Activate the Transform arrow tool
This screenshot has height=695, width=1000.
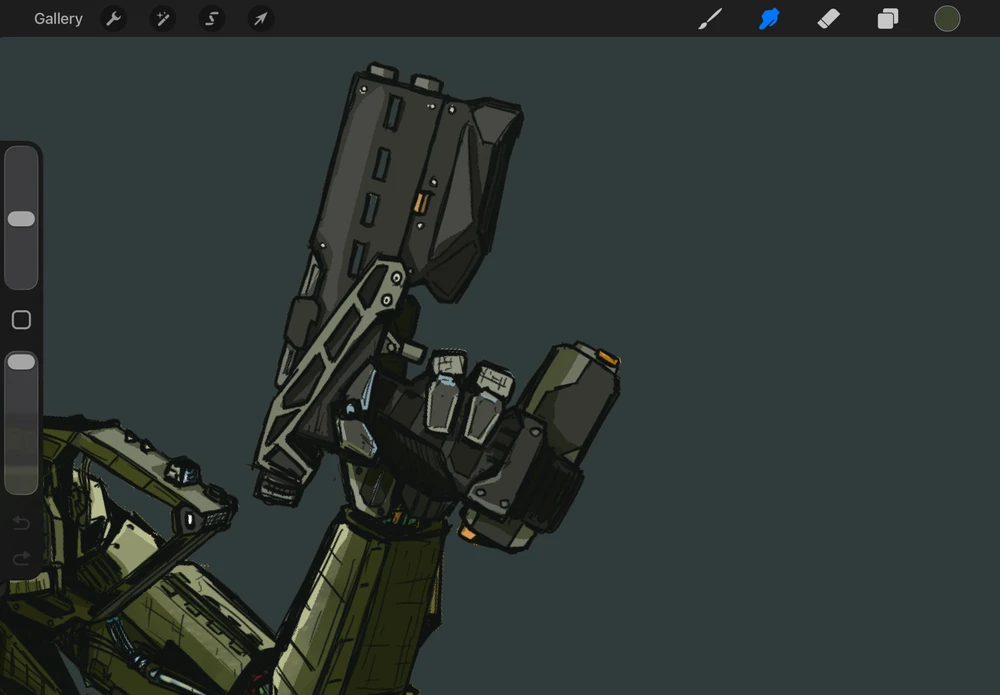click(260, 19)
